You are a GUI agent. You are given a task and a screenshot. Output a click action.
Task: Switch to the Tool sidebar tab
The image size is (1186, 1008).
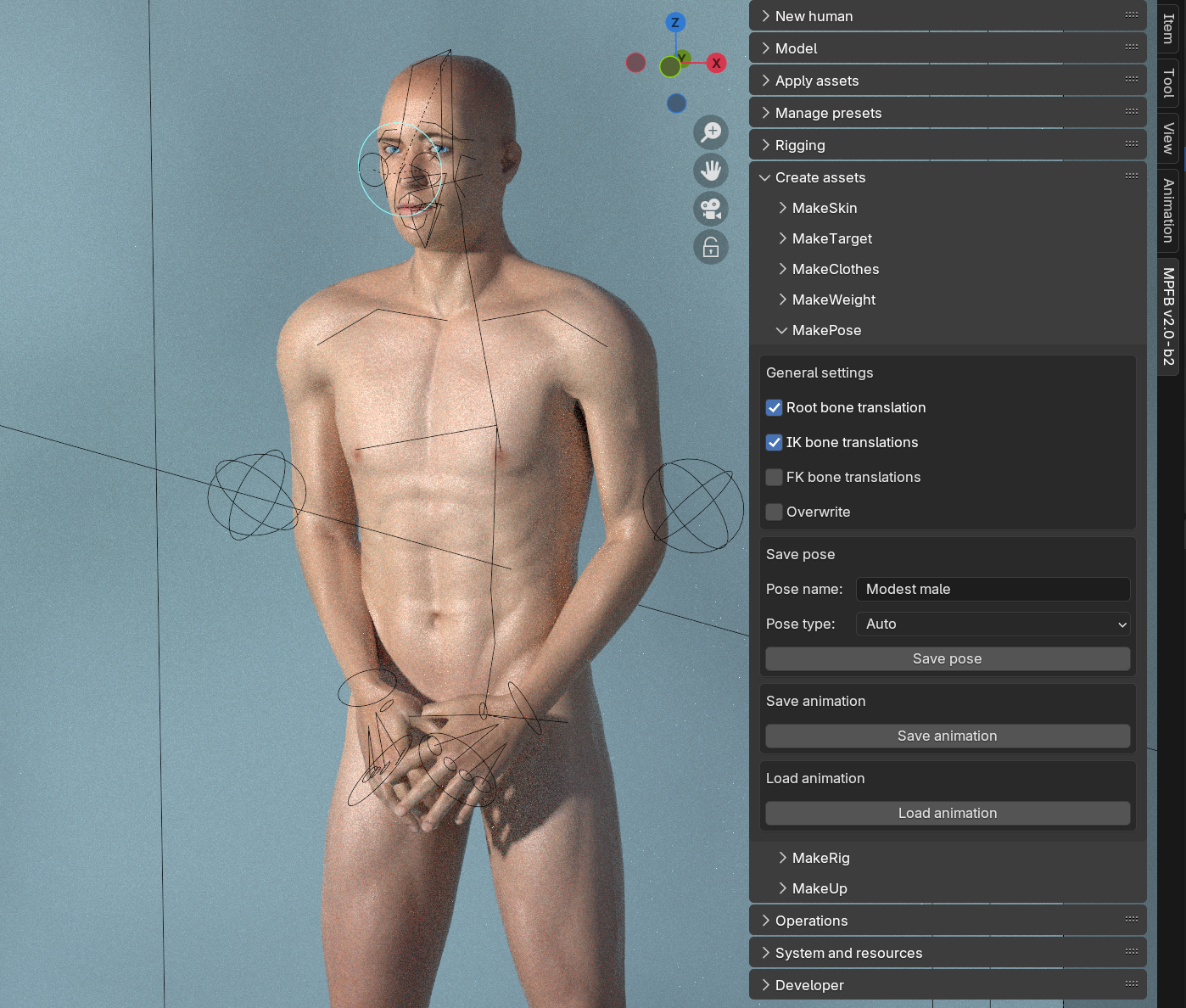1168,83
